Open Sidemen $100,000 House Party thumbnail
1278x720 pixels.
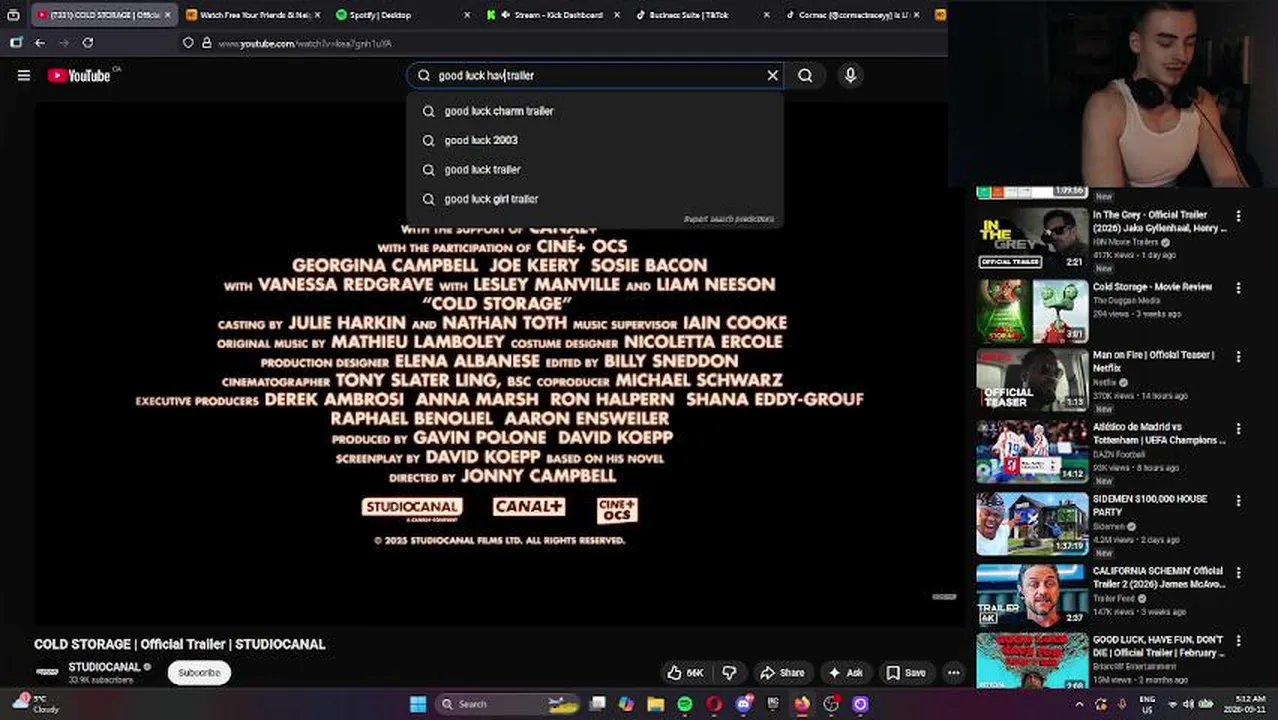1032,524
